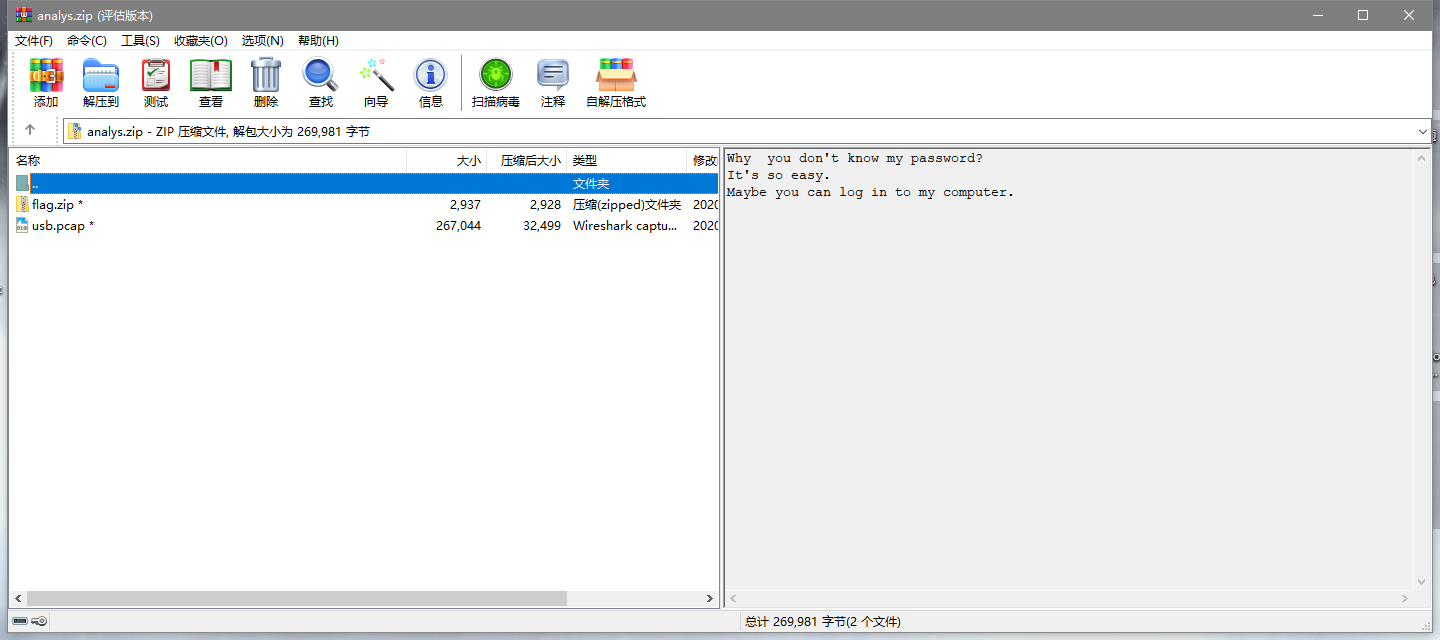Click the address bar path text
This screenshot has width=1440, height=640.
[228, 131]
